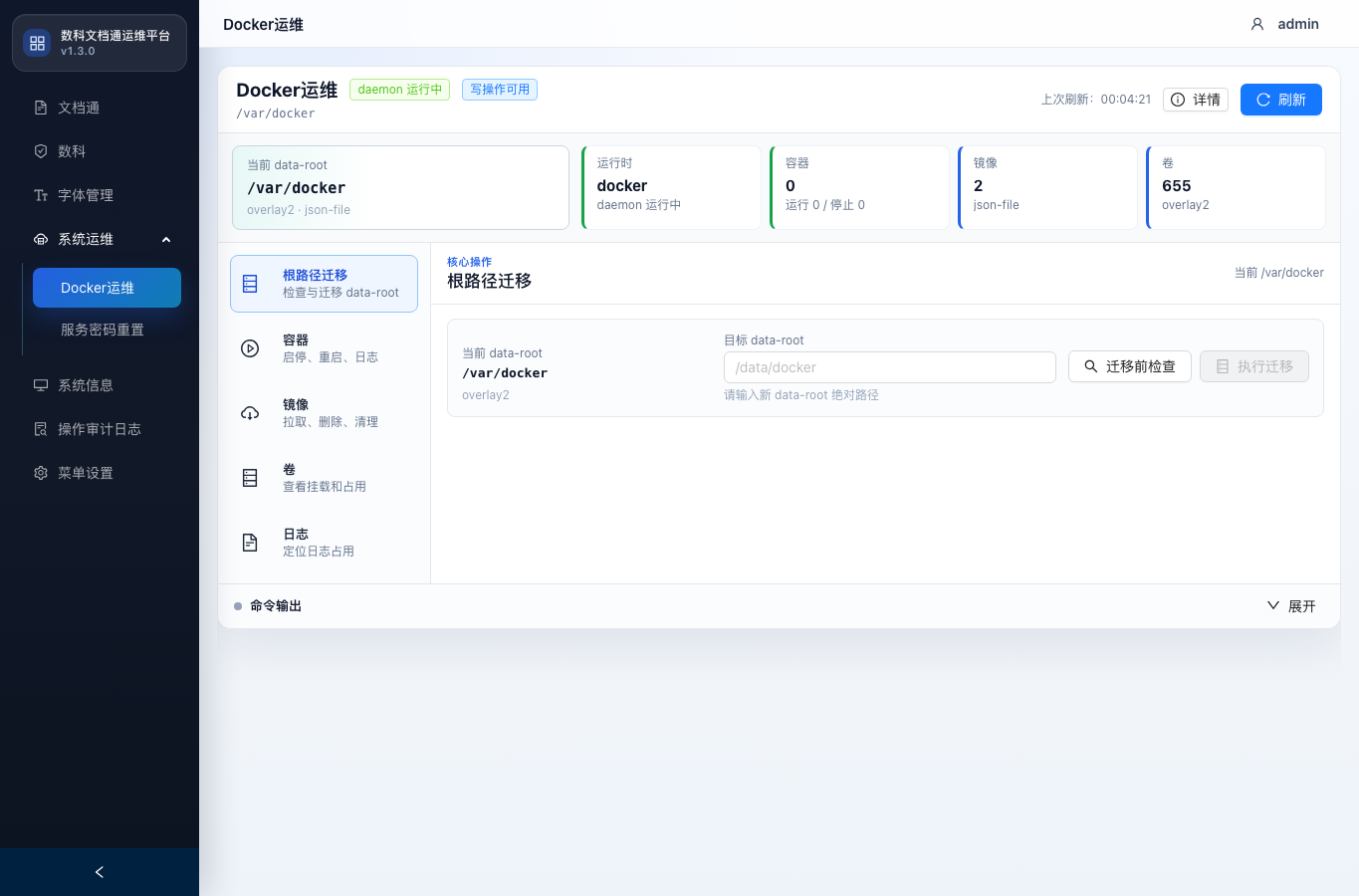The height and width of the screenshot is (896, 1359).
Task: Click '请输入新 data-root 绝对路径' hint
Action: pos(801,395)
